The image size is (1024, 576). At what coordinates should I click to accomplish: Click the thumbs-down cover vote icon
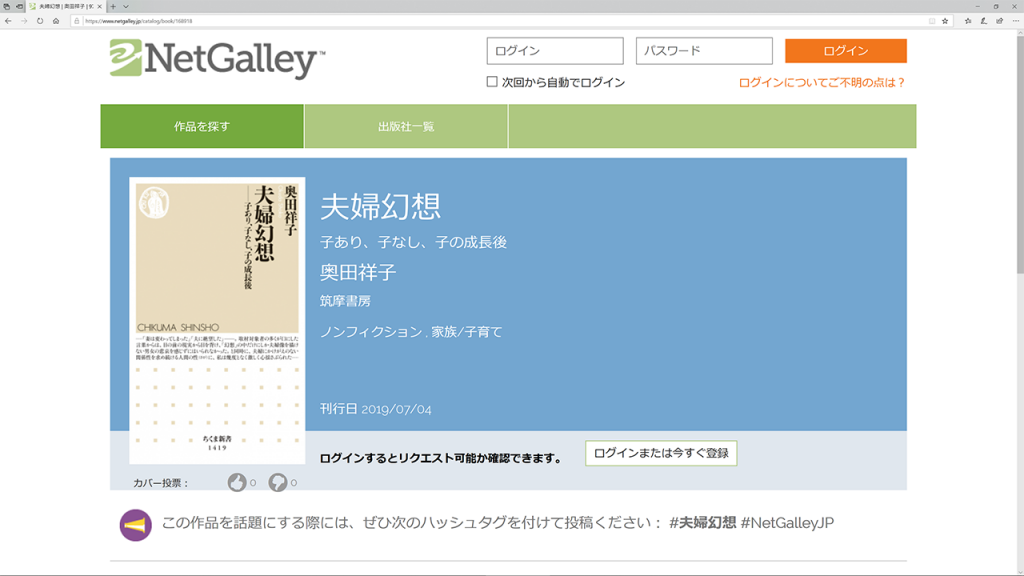(x=278, y=483)
